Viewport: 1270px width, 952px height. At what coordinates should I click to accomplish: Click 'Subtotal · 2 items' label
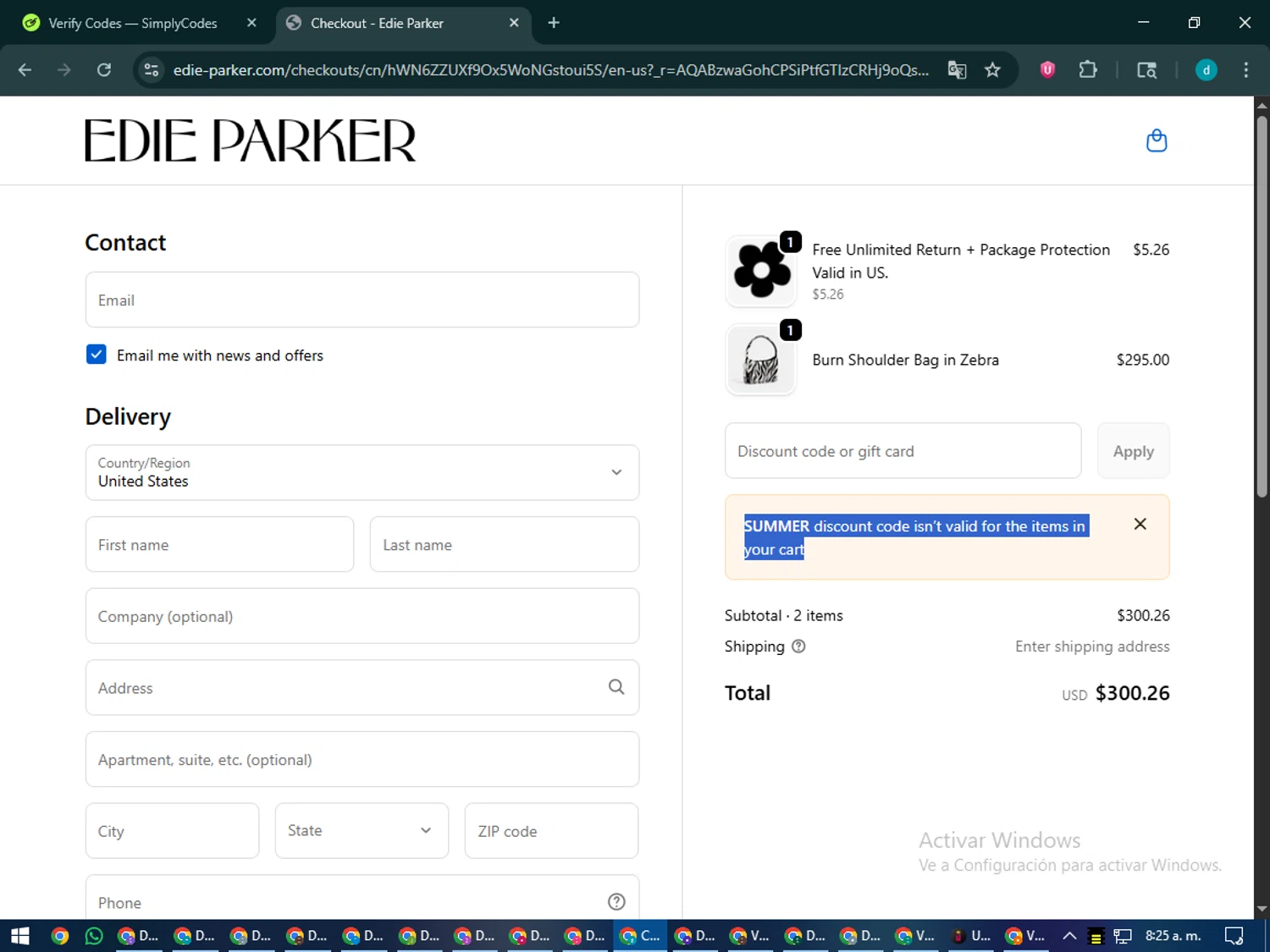point(783,615)
